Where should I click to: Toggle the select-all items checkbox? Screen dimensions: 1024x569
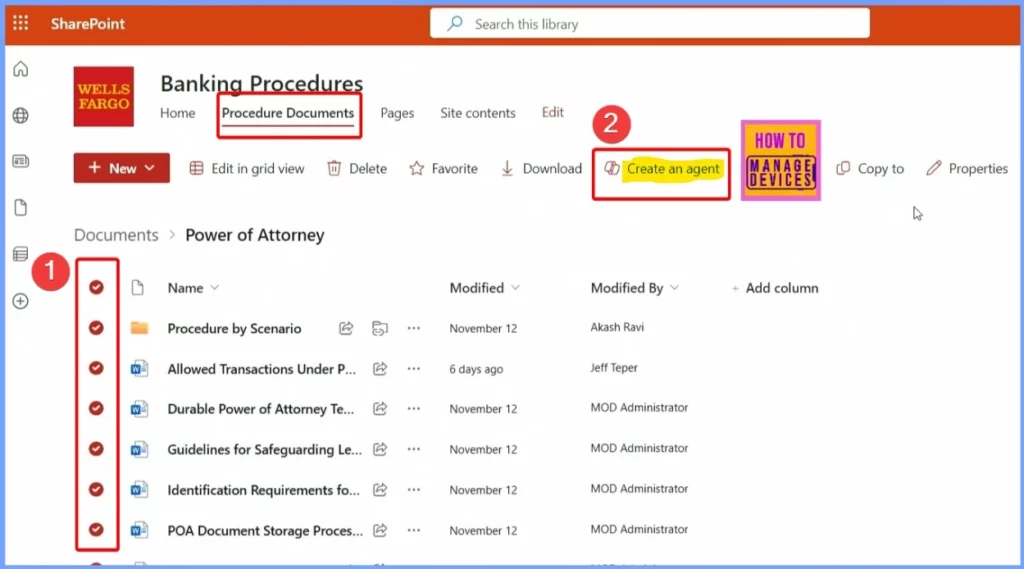click(96, 287)
